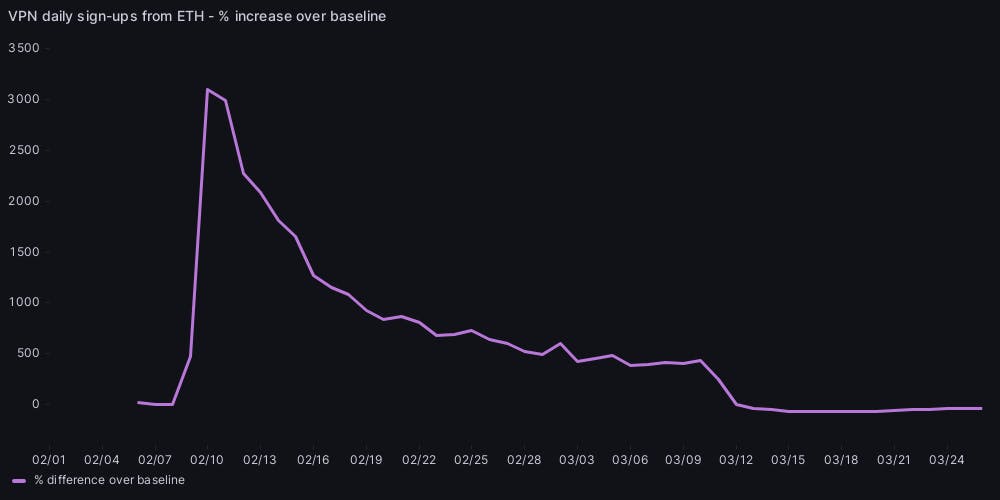The image size is (1000, 500).
Task: Click the chart title about VPN sign-ups
Action: (x=197, y=16)
